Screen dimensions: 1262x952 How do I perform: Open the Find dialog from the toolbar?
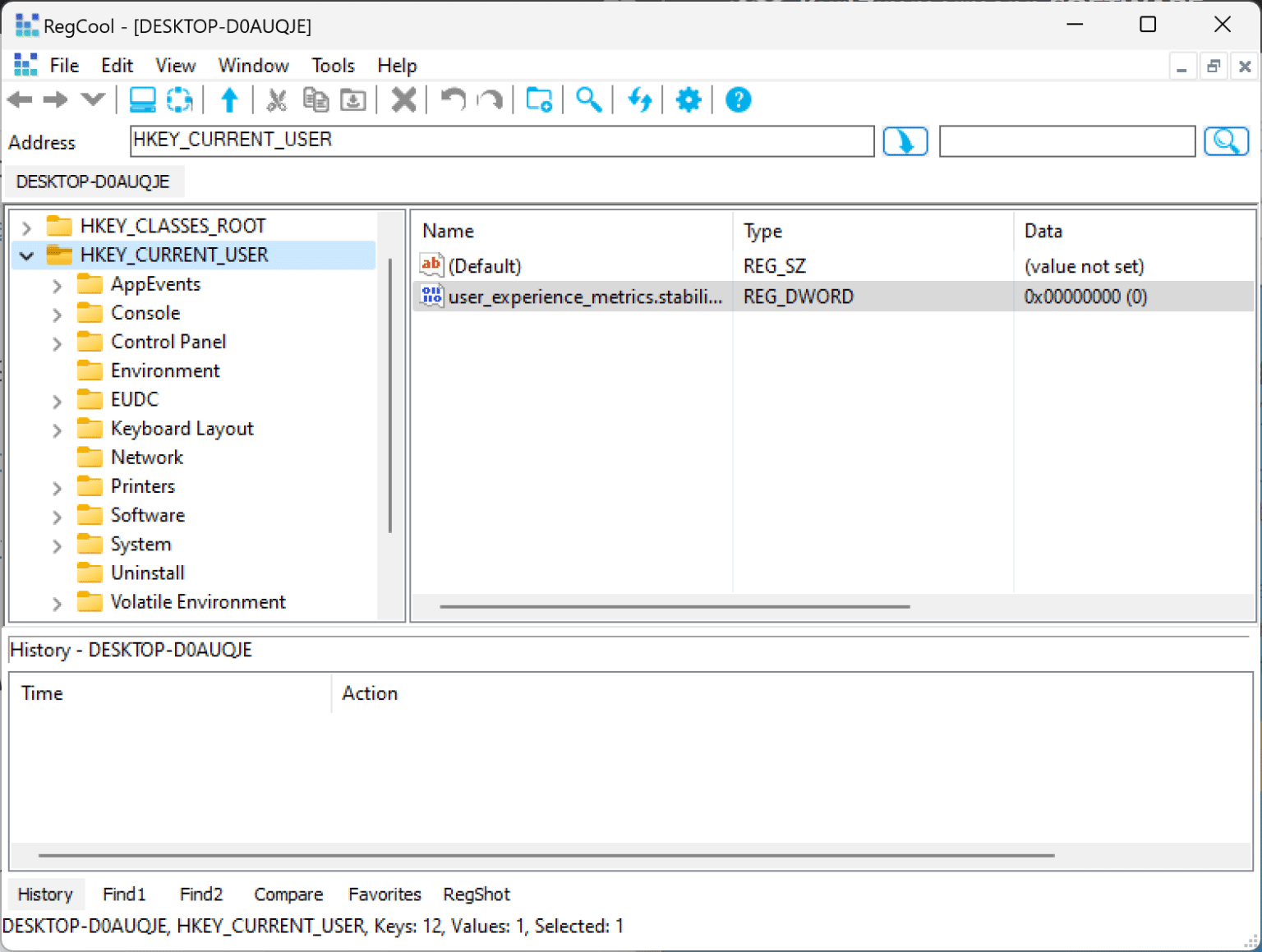[x=588, y=99]
